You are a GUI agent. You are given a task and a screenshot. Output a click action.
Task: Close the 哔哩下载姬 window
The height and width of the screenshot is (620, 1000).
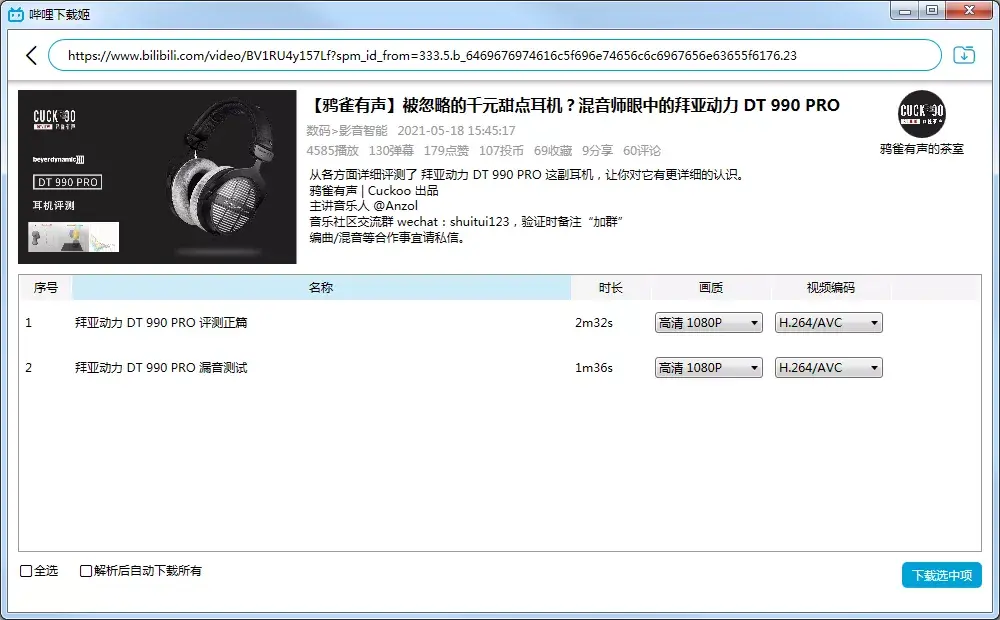click(969, 11)
